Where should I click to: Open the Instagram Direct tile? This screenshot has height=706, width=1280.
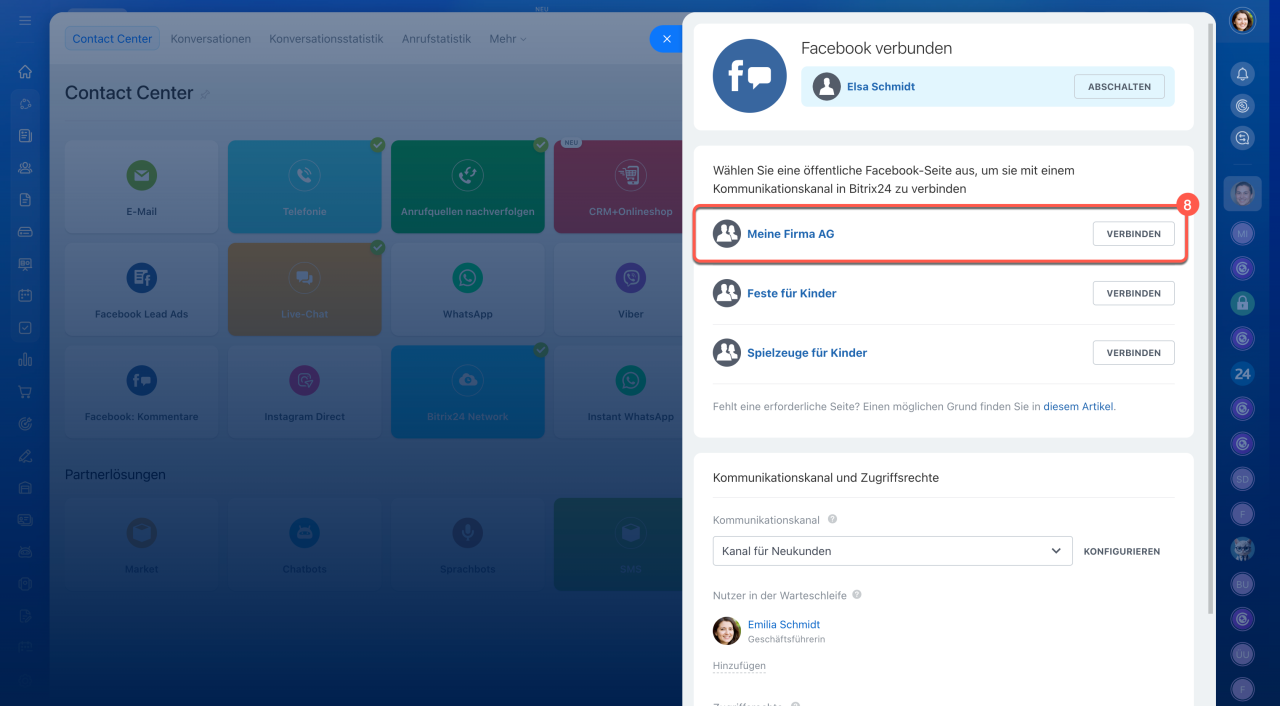tap(304, 392)
